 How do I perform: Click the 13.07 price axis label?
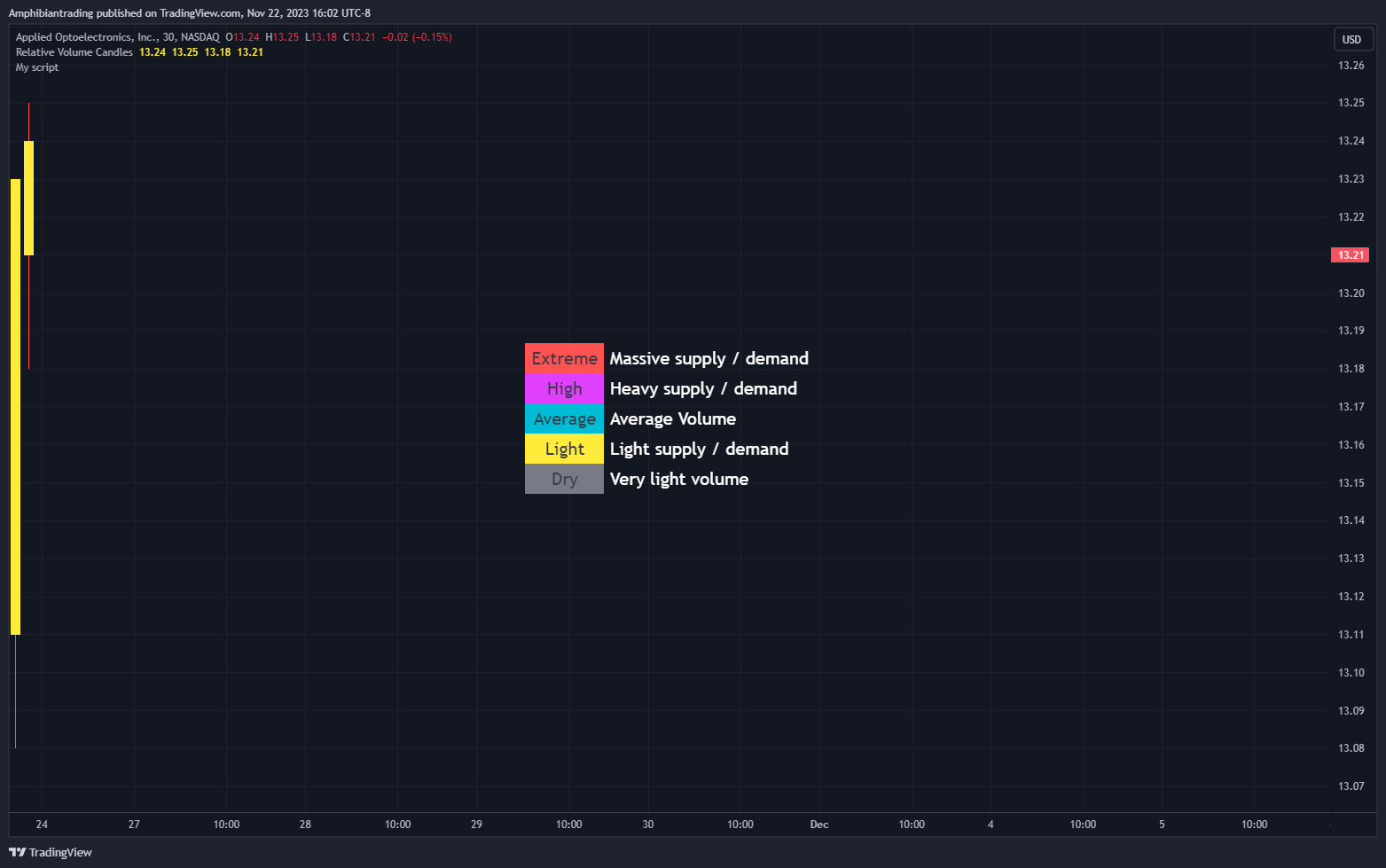1351,786
